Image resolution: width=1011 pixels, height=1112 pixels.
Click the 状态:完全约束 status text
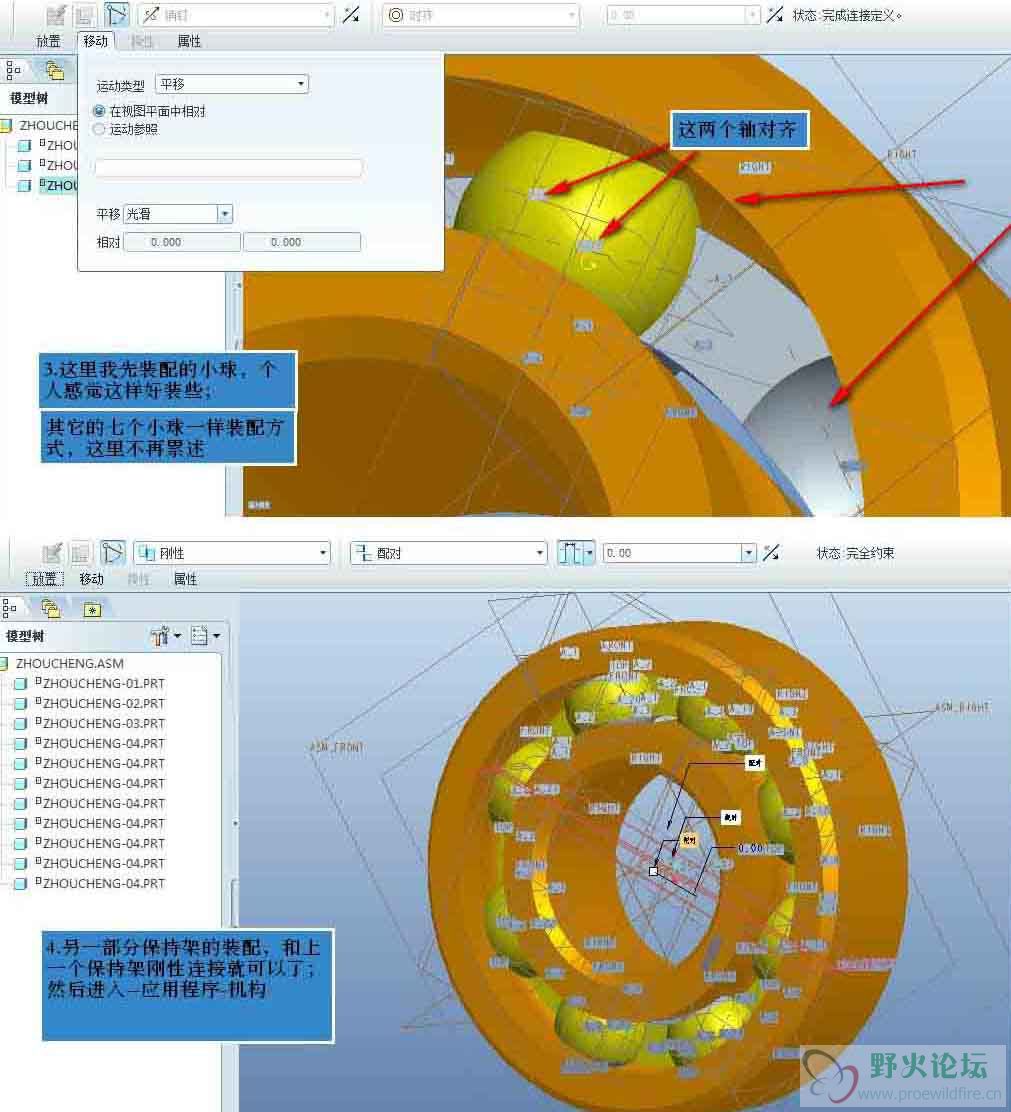[x=855, y=553]
